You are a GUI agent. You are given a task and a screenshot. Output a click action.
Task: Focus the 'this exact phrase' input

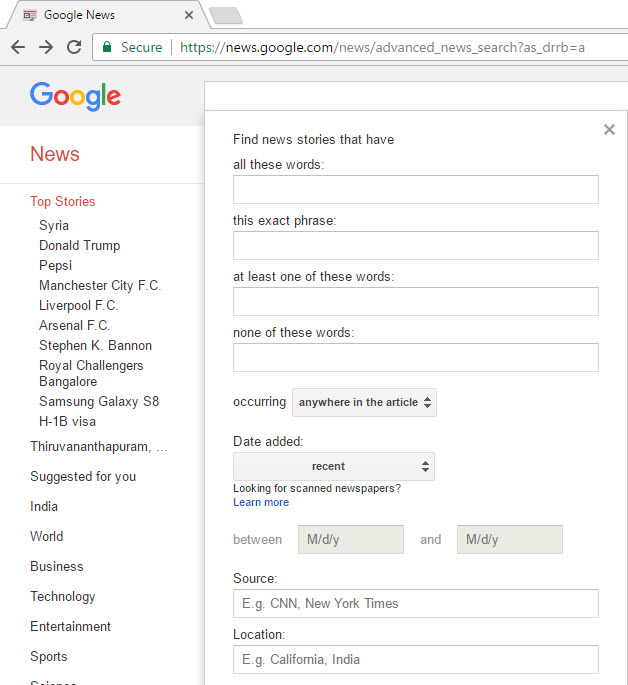pyautogui.click(x=415, y=246)
